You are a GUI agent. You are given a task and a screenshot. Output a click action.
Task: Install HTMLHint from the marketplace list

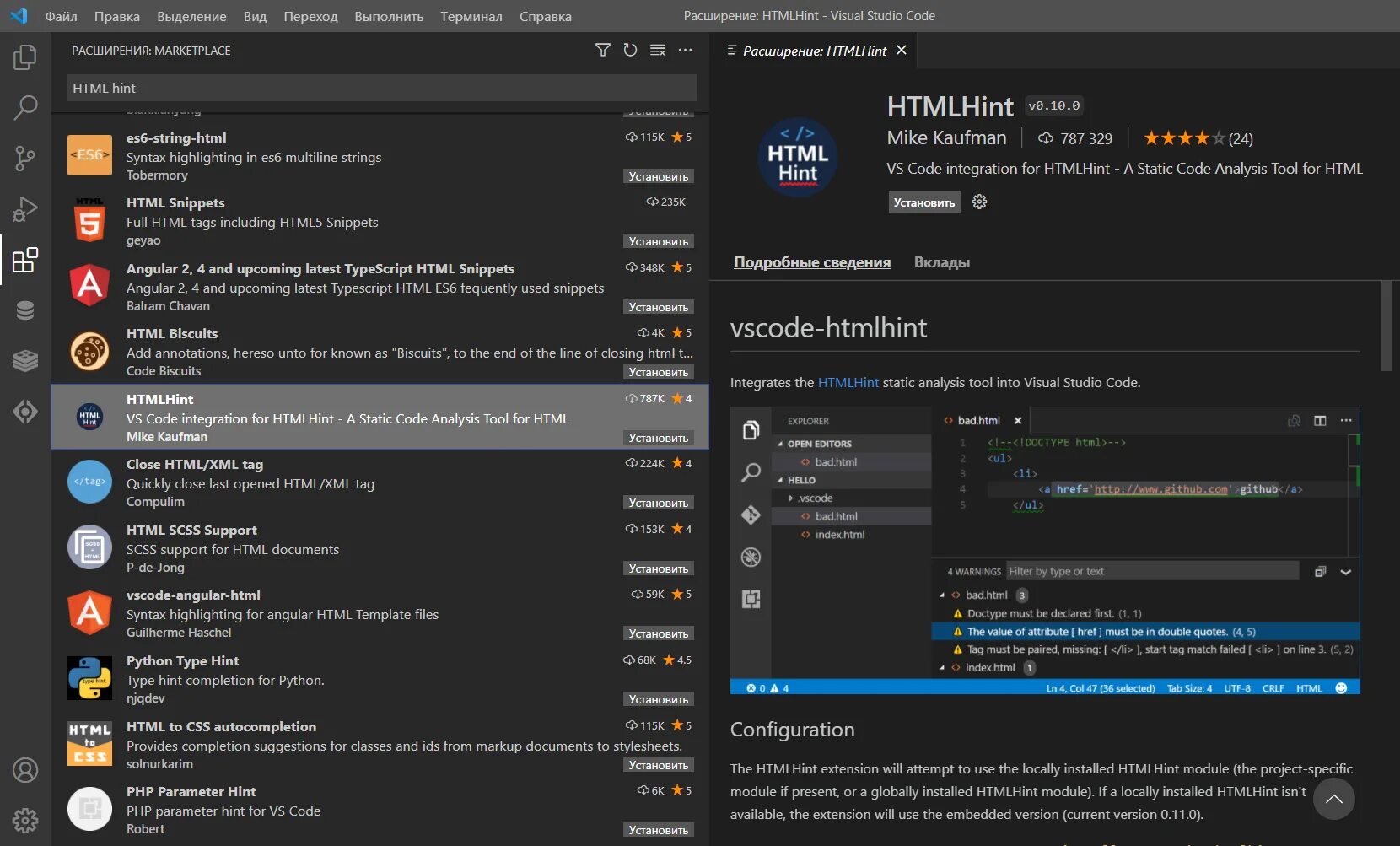coord(659,438)
